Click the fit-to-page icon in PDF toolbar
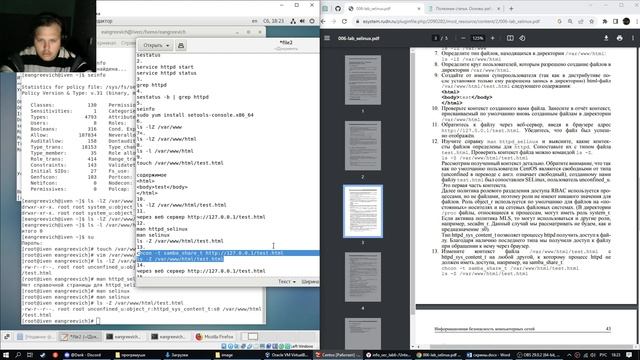Viewport: 640px width, 360px height. (x=510, y=38)
